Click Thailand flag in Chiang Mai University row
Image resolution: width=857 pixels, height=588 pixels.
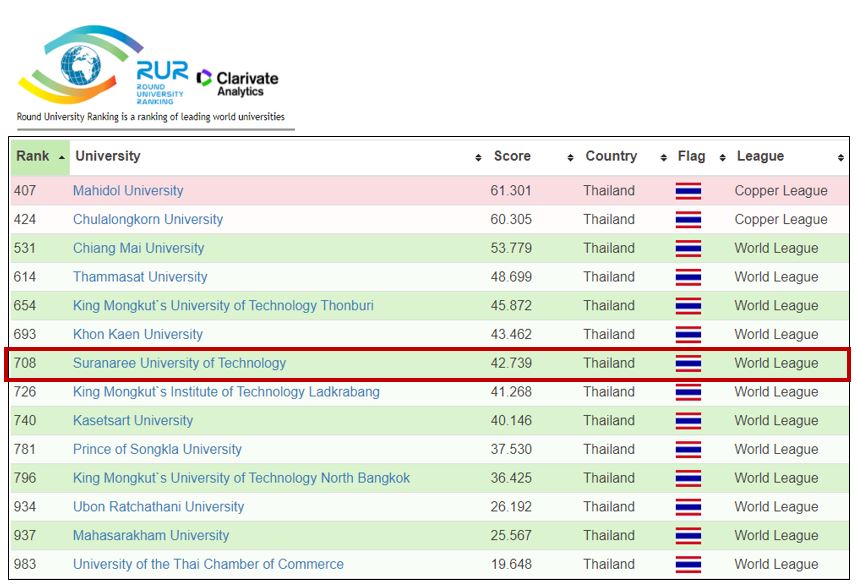pos(688,249)
